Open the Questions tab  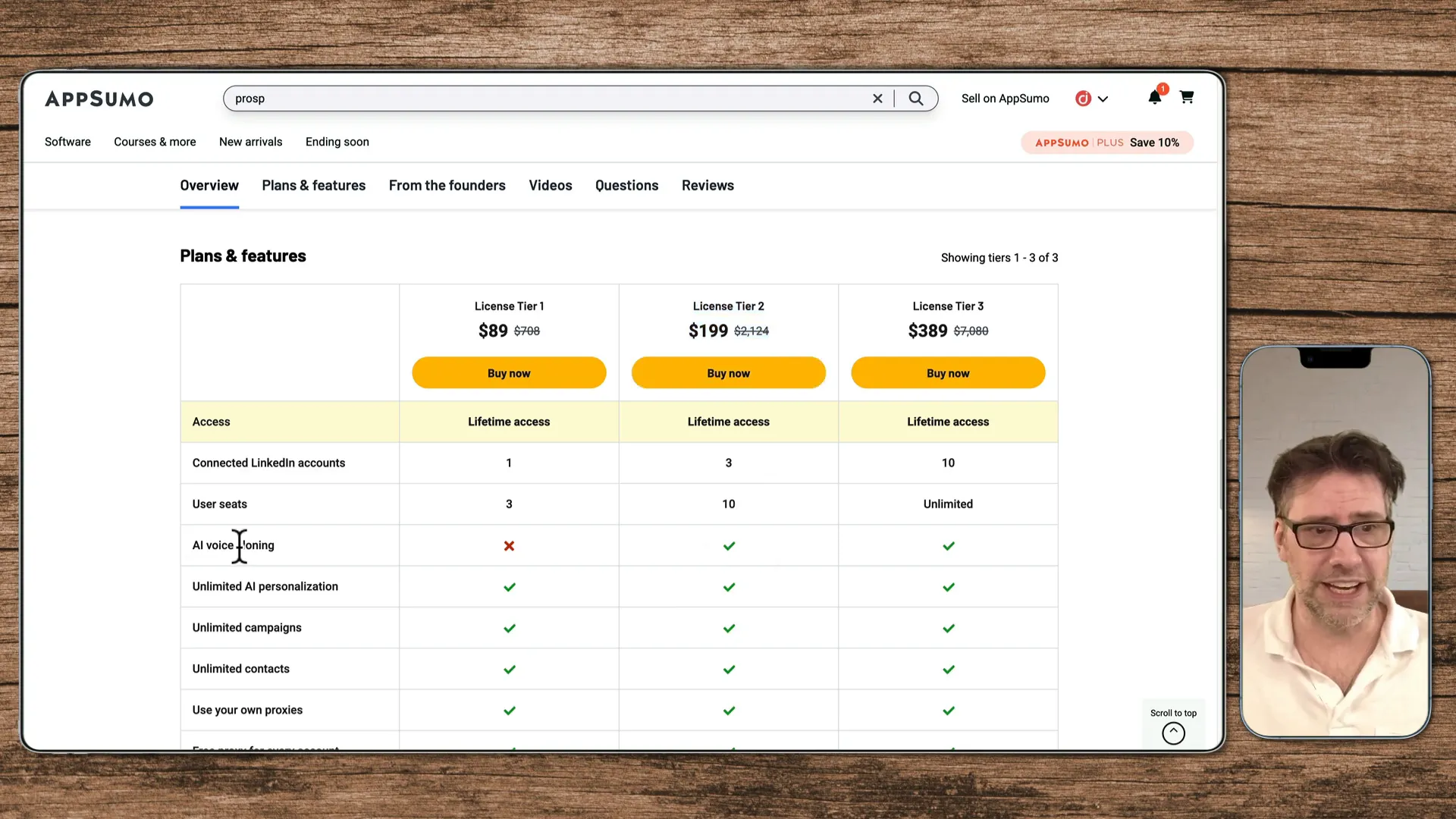(626, 186)
